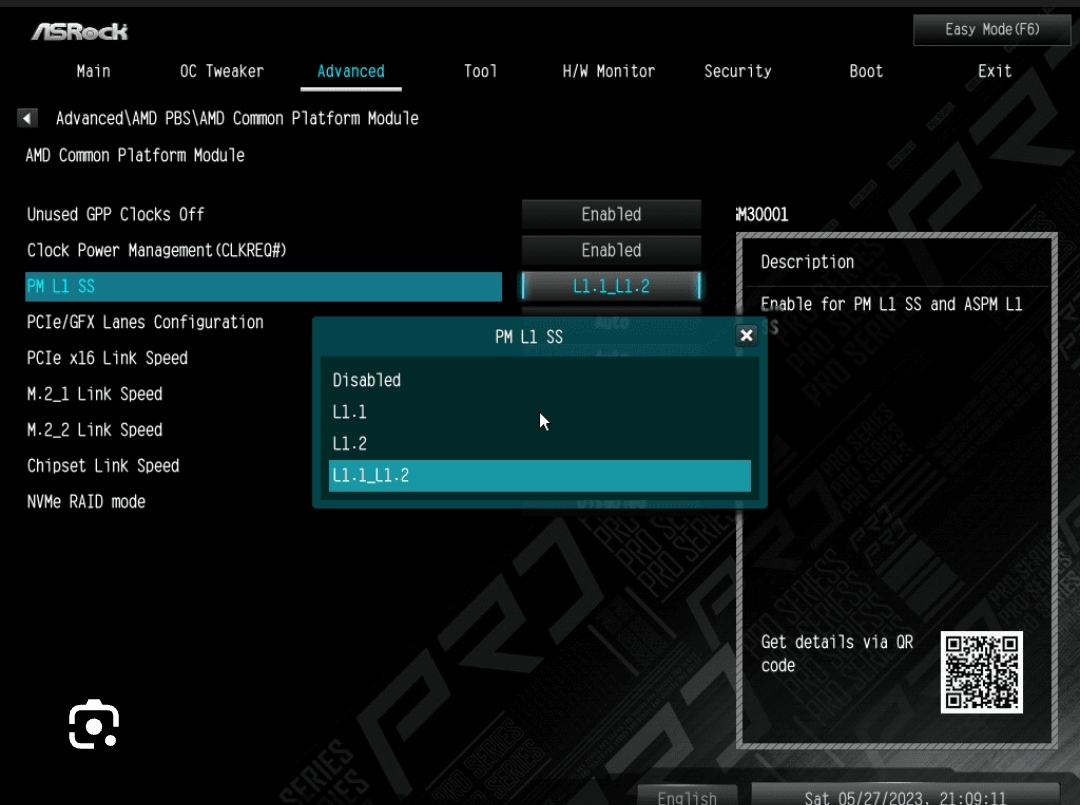Open PM L1 SS value dropdown
Image resolution: width=1080 pixels, height=805 pixels.
point(611,286)
